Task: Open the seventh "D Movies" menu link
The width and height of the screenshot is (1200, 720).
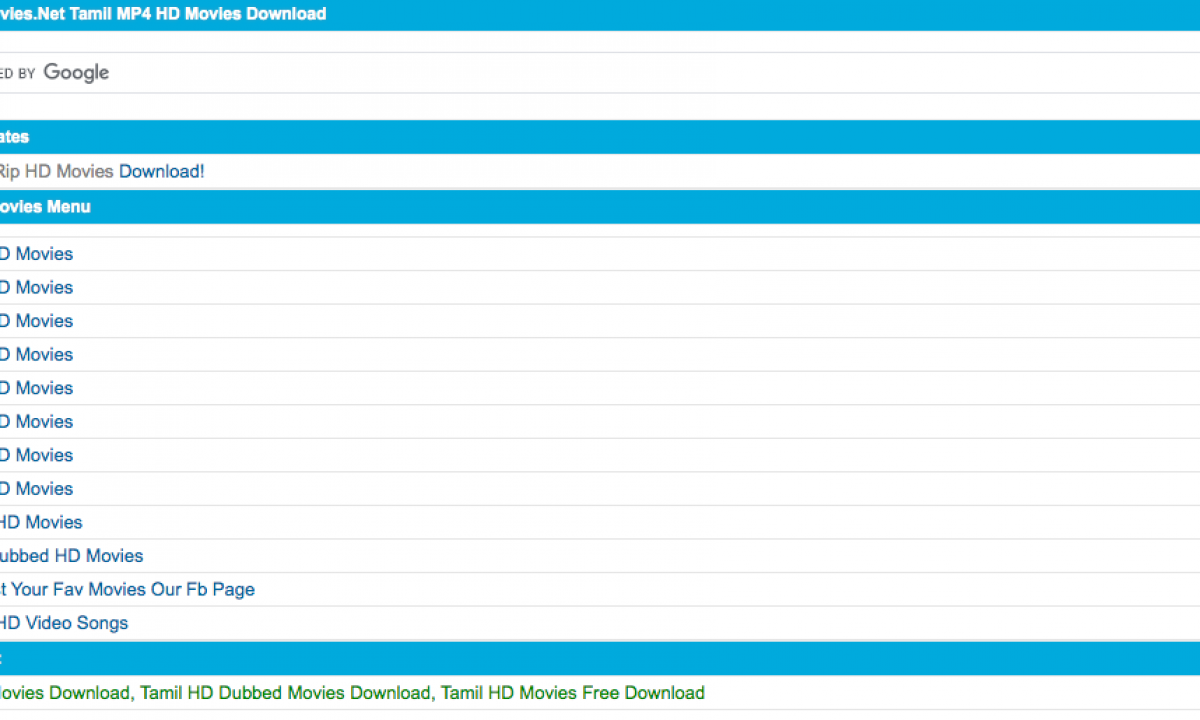Action: coord(37,455)
